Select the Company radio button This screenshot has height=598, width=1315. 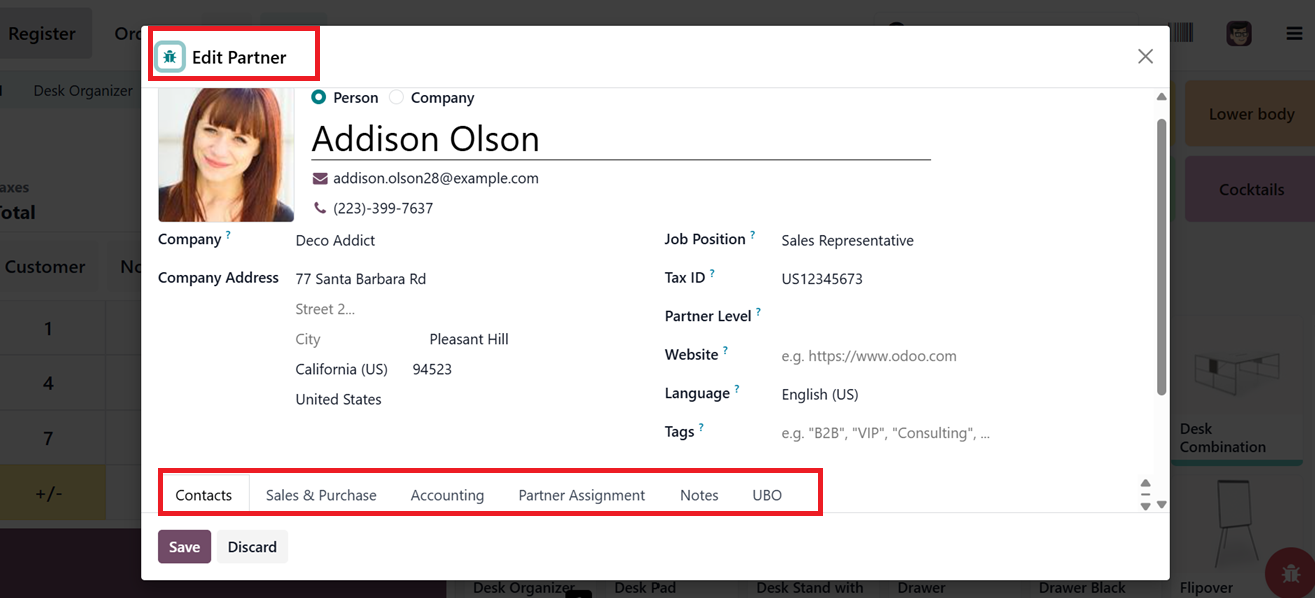397,98
